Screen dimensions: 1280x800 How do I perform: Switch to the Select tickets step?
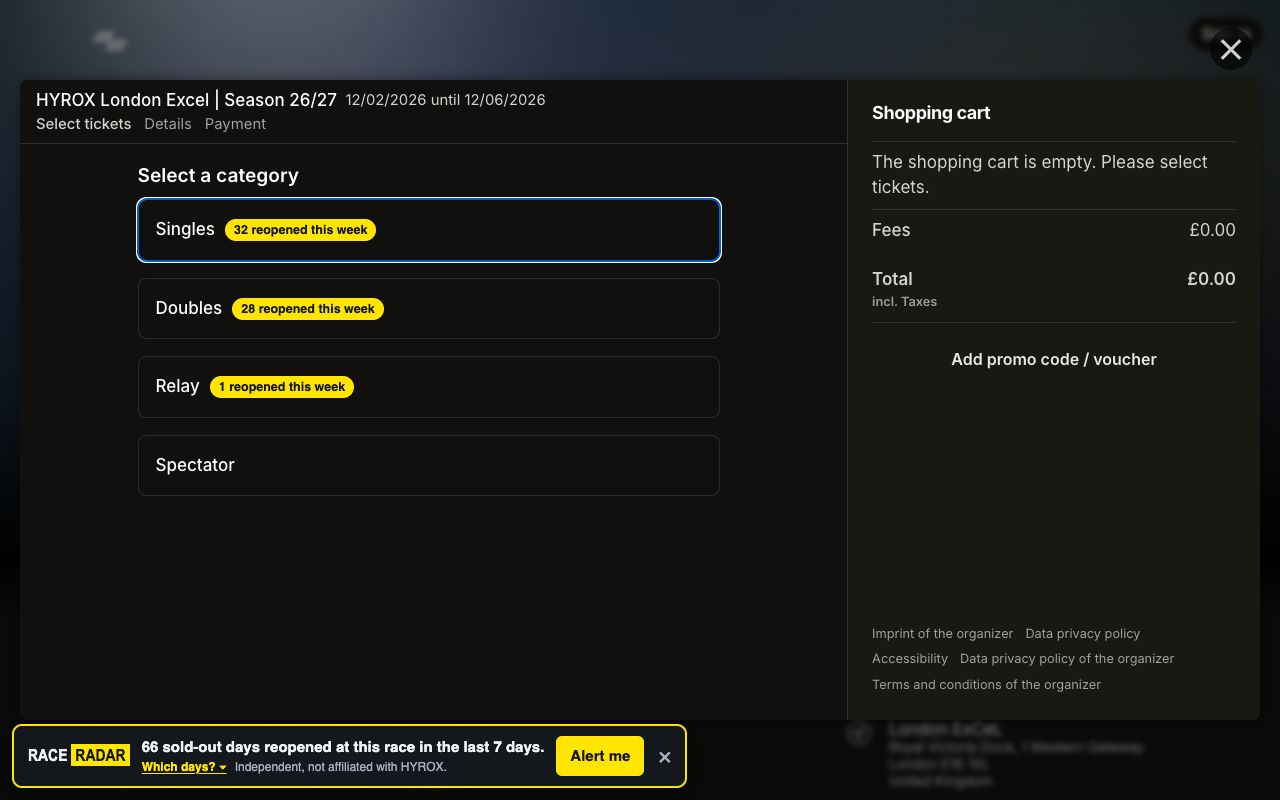coord(84,124)
